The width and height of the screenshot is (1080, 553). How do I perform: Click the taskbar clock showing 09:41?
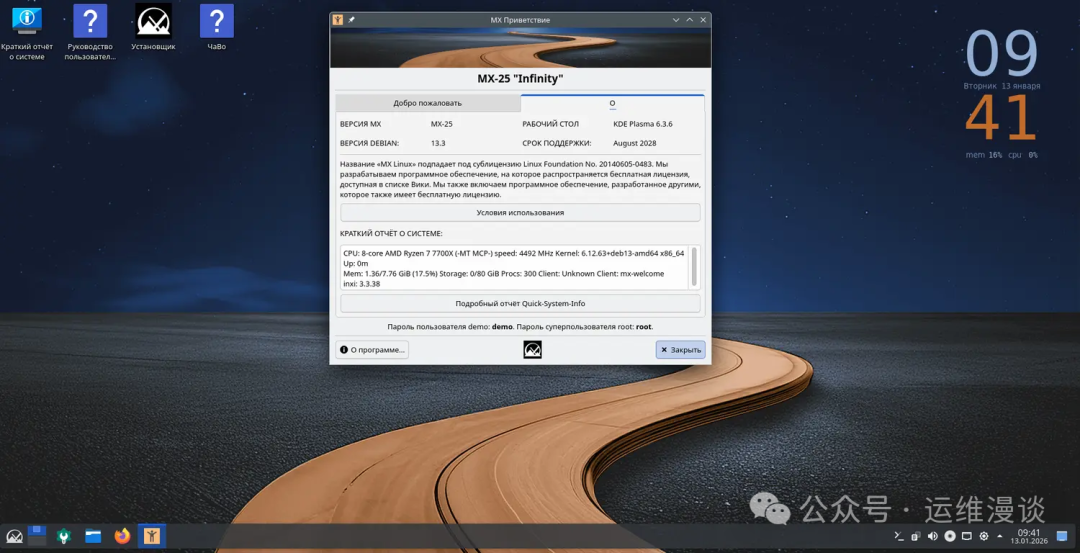click(x=1029, y=536)
